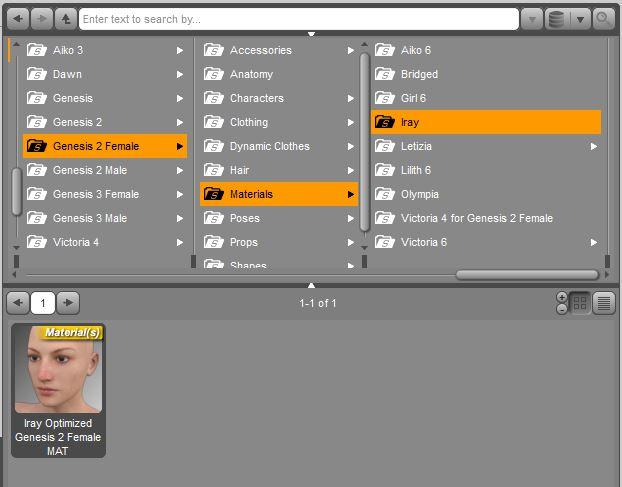Screen dimensions: 622x487
Task: Decrease thumbnail size with minus button
Action: point(562,309)
